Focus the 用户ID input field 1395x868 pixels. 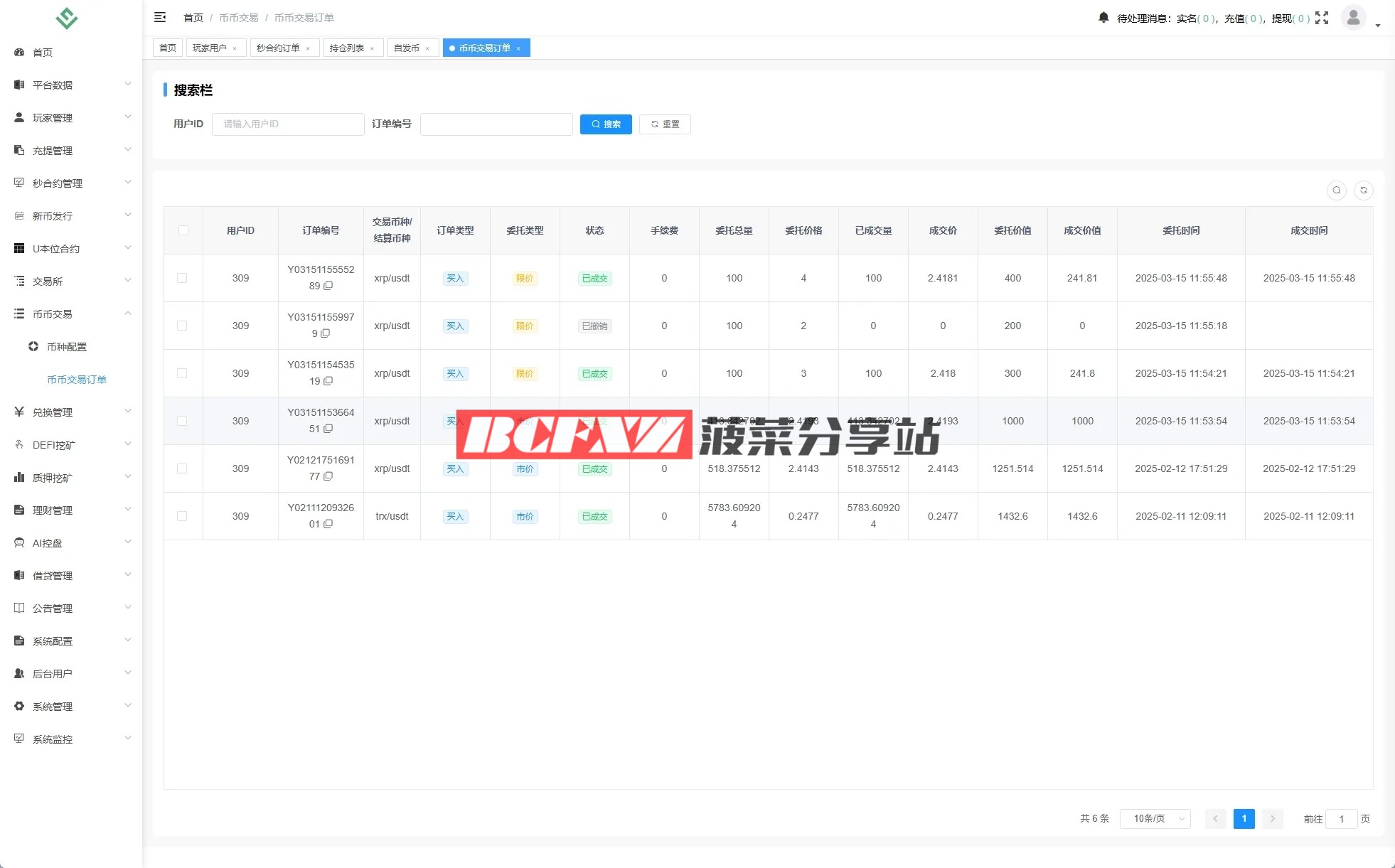tap(288, 124)
